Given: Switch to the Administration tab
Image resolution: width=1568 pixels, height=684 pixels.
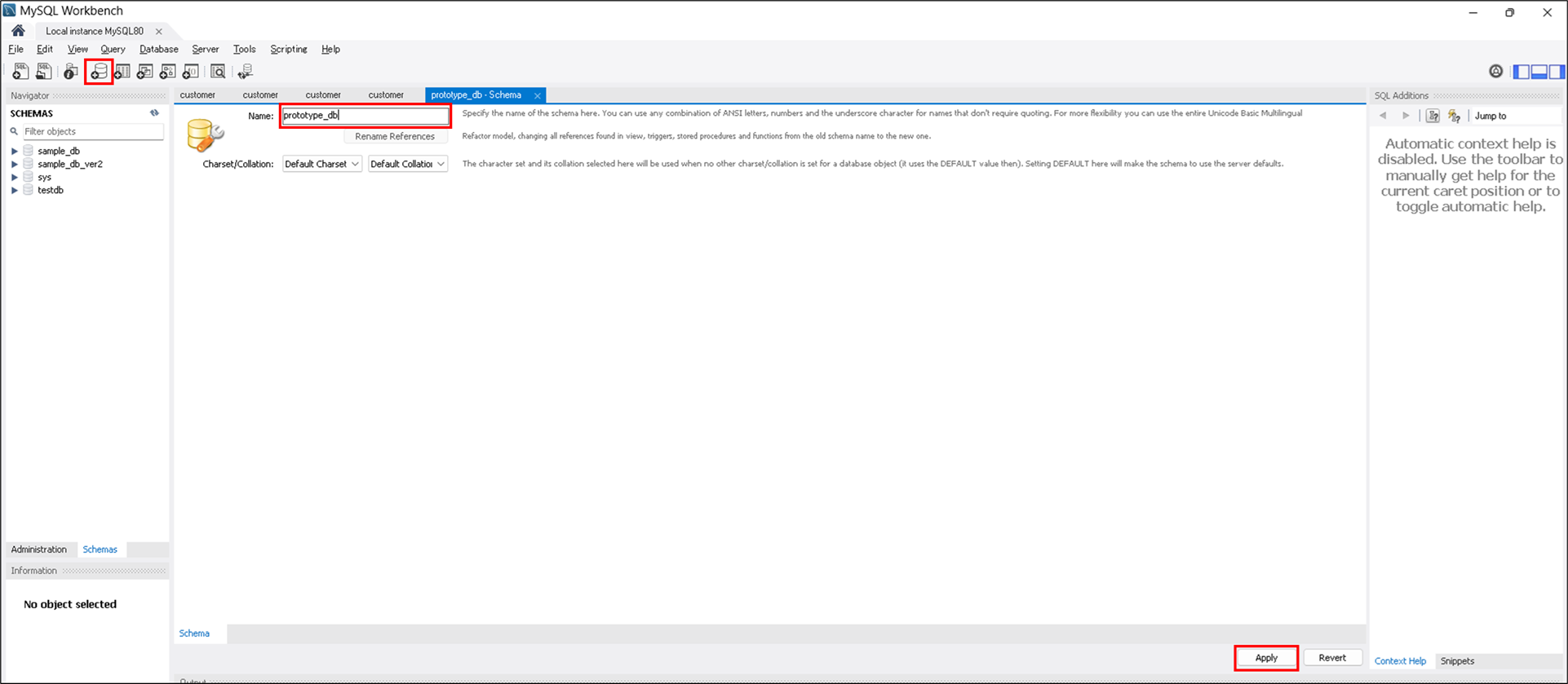Looking at the screenshot, I should click(39, 549).
